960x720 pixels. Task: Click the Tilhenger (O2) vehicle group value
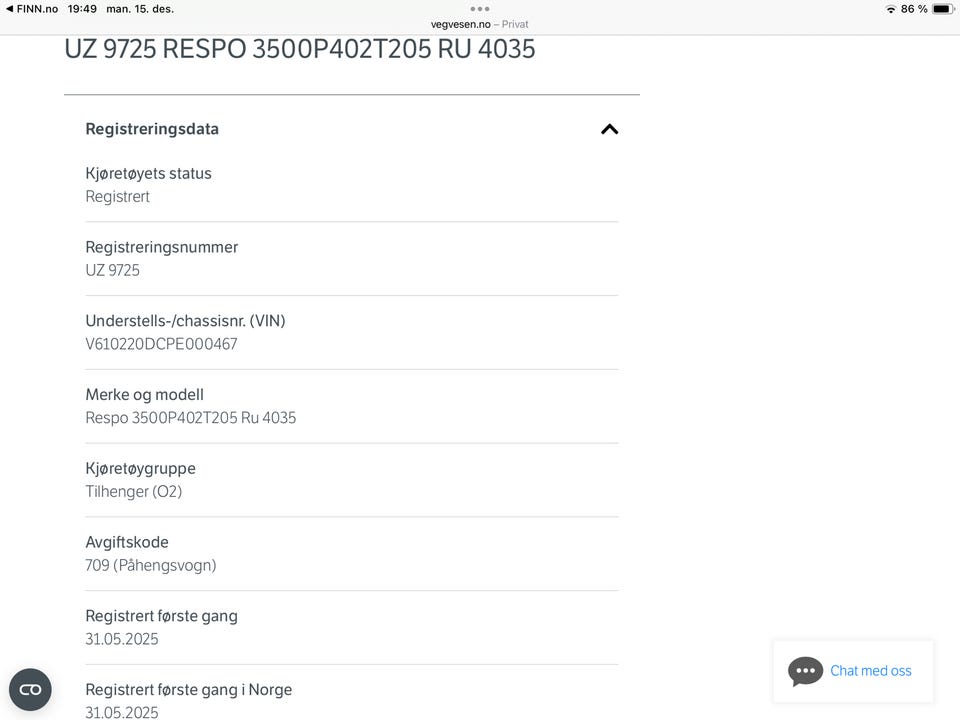[x=133, y=492]
